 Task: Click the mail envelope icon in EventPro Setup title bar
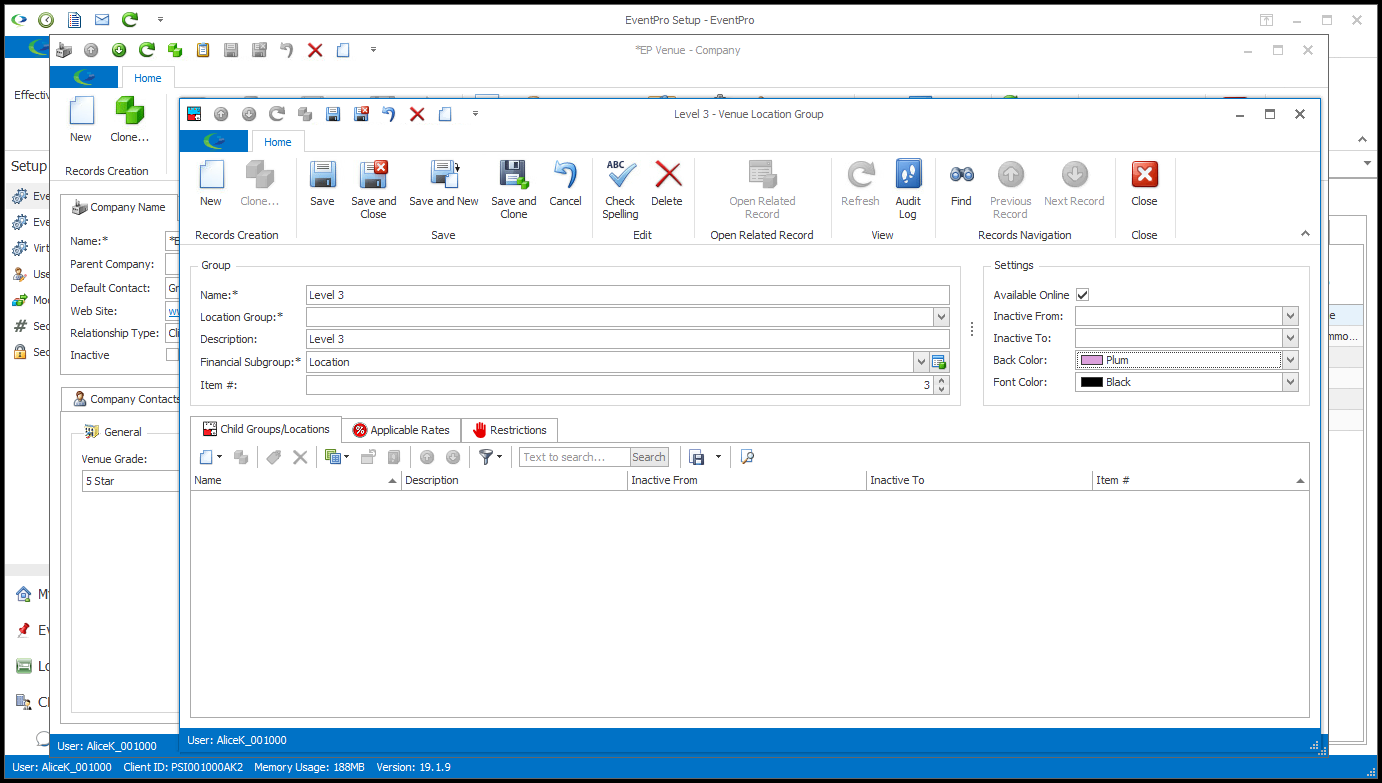102,19
